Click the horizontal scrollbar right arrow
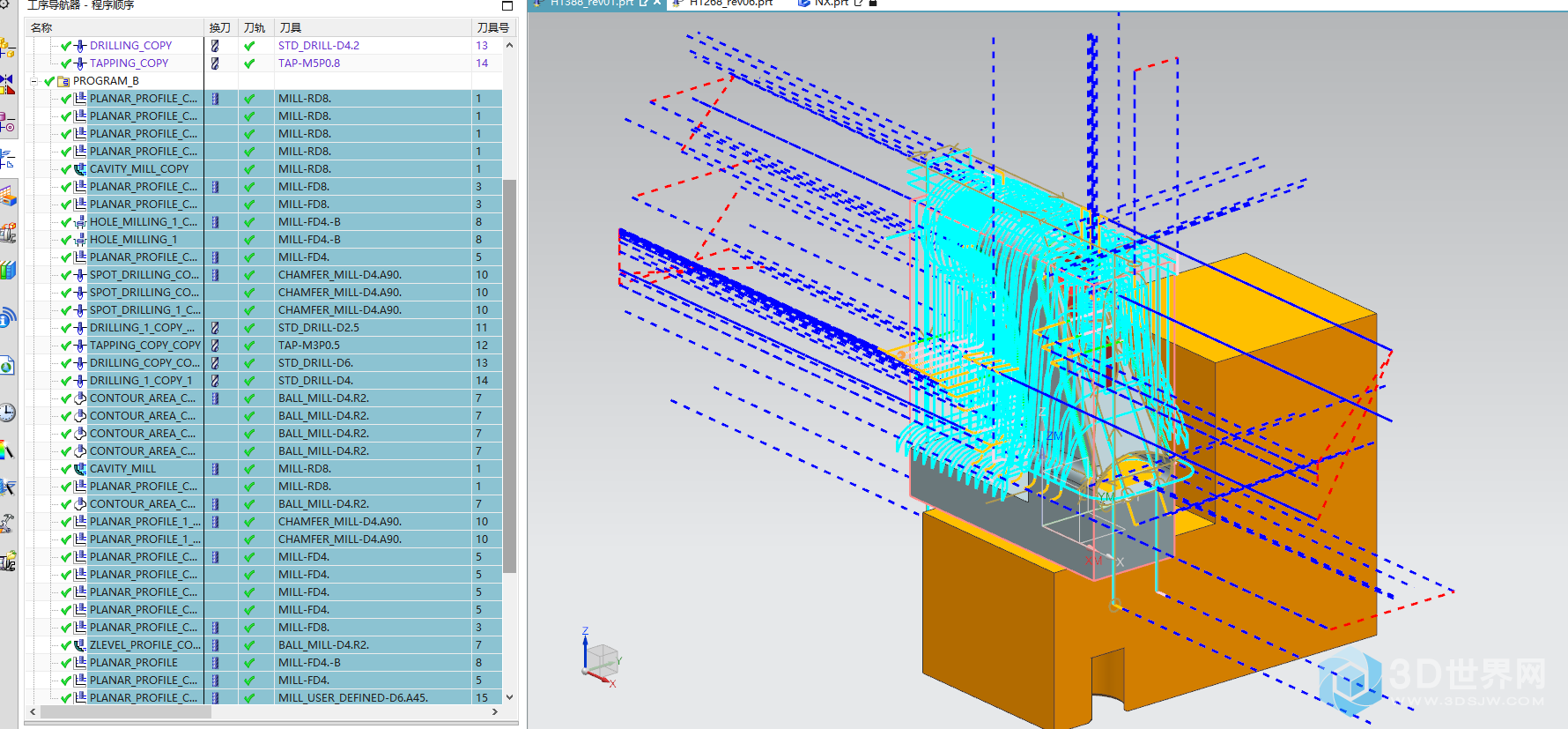1568x729 pixels. click(494, 711)
